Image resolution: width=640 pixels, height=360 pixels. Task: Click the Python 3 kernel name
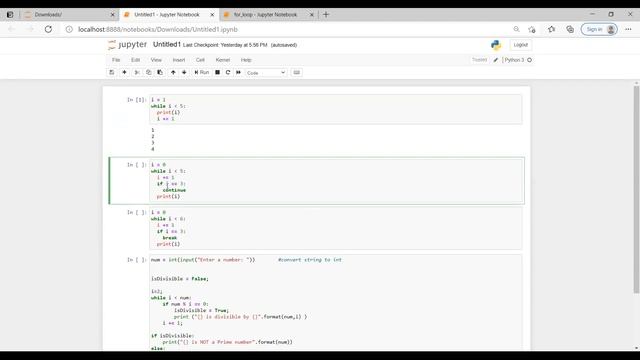tap(514, 60)
